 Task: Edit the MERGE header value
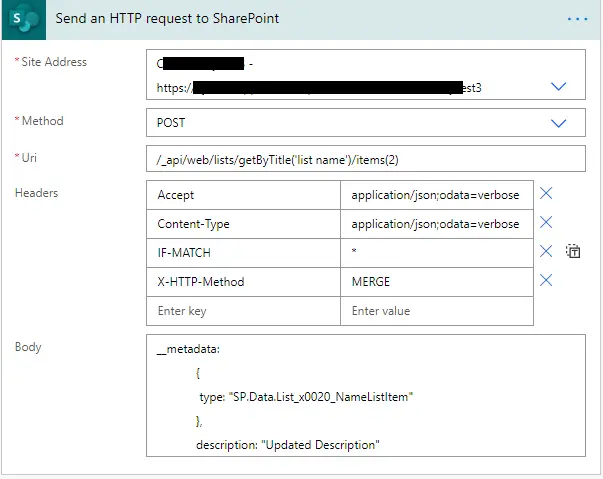437,282
